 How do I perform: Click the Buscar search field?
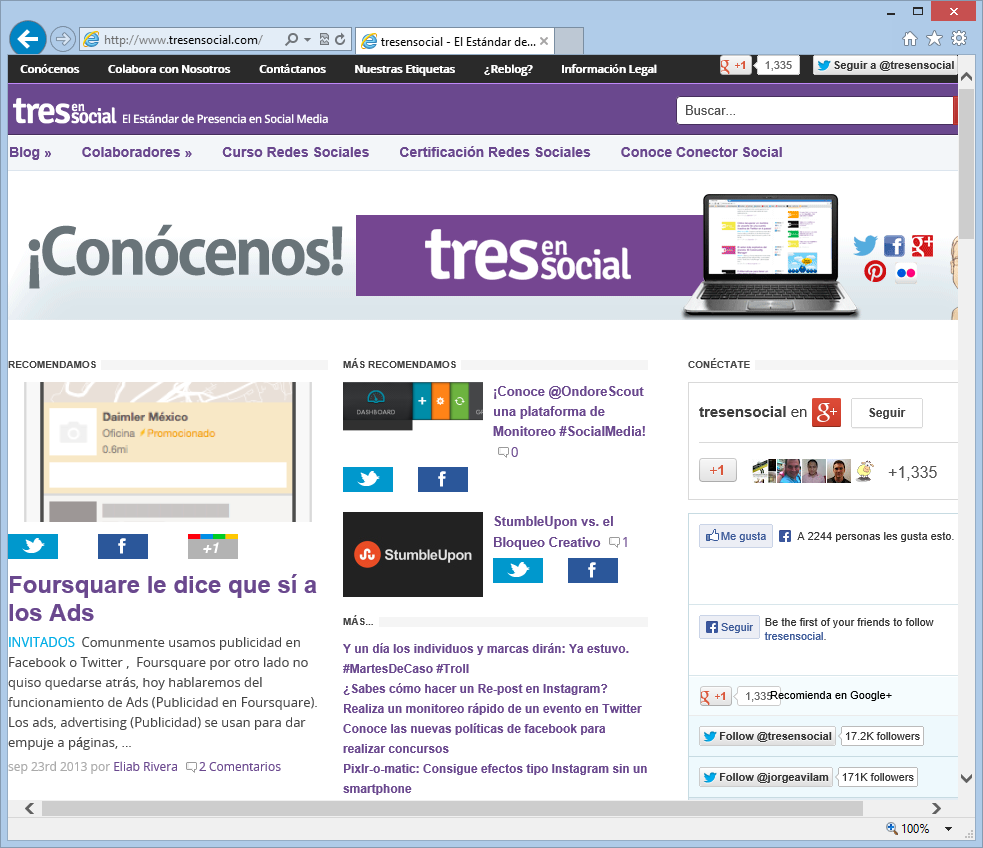[x=814, y=110]
